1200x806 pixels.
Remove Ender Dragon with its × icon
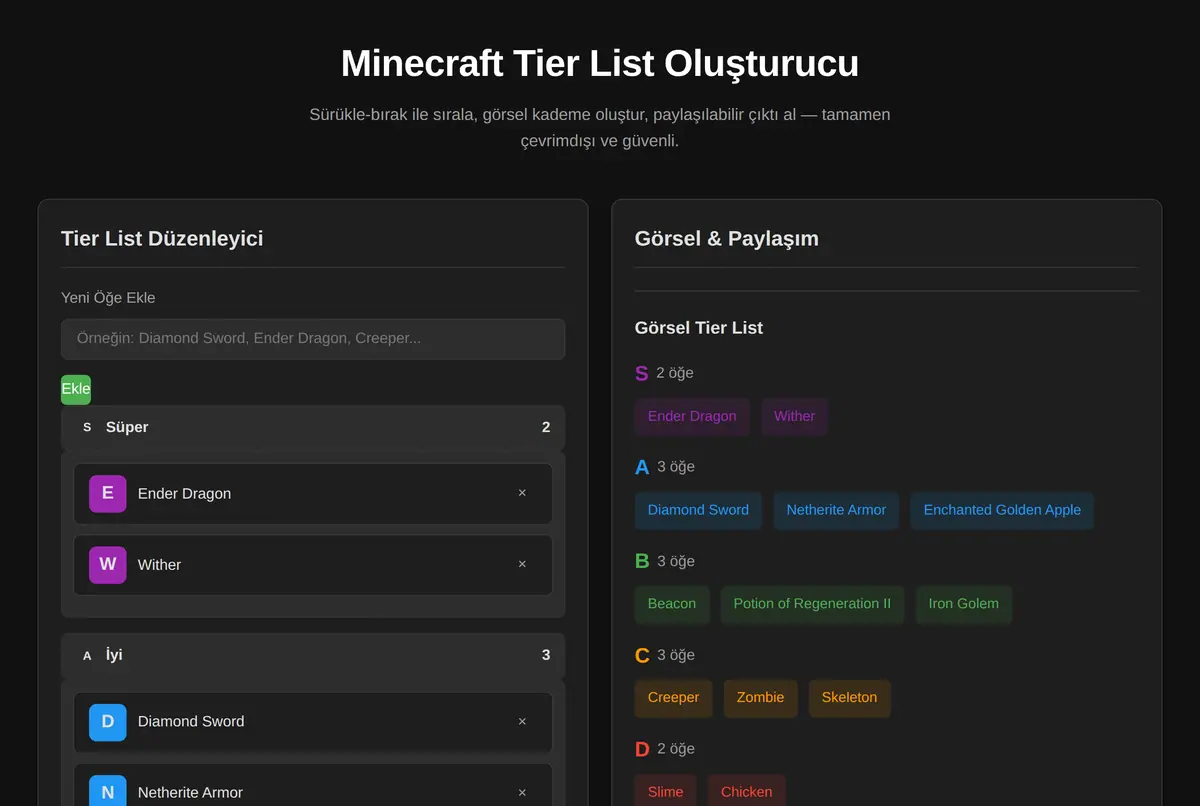522,493
